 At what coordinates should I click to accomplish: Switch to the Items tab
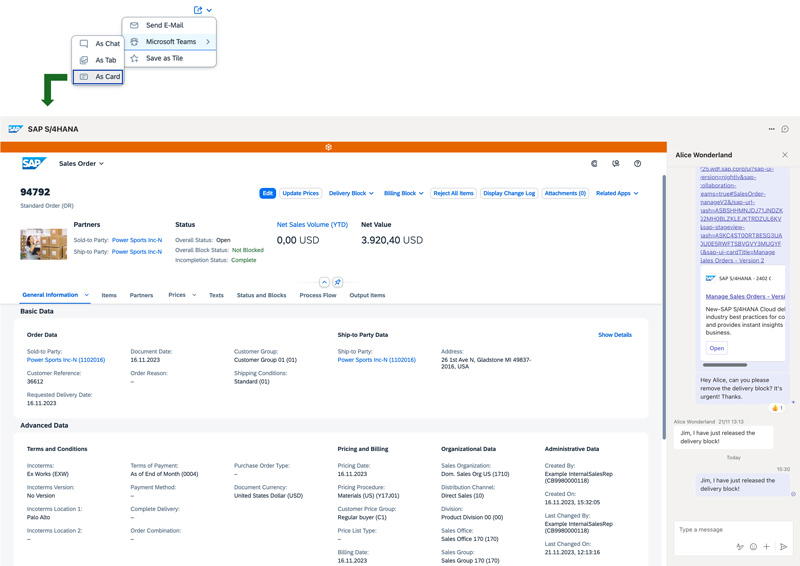point(109,296)
